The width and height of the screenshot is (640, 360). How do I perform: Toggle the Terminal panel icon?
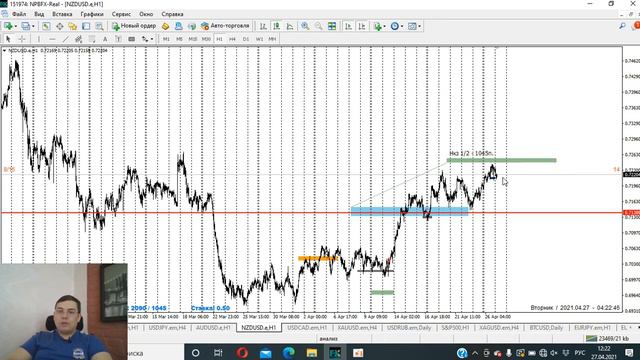pyautogui.click(x=86, y=26)
